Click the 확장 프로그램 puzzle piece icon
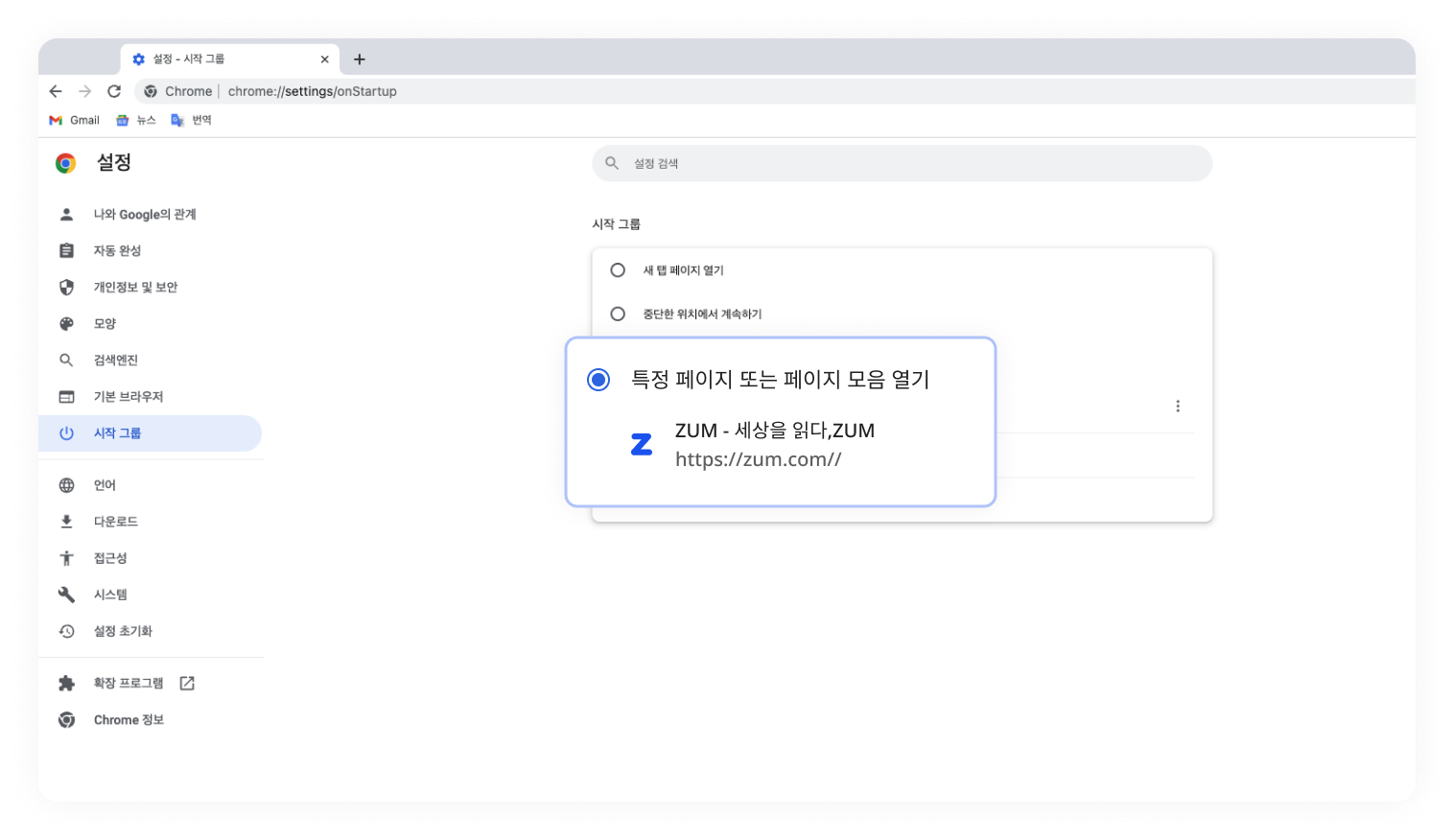1454x840 pixels. [x=66, y=683]
